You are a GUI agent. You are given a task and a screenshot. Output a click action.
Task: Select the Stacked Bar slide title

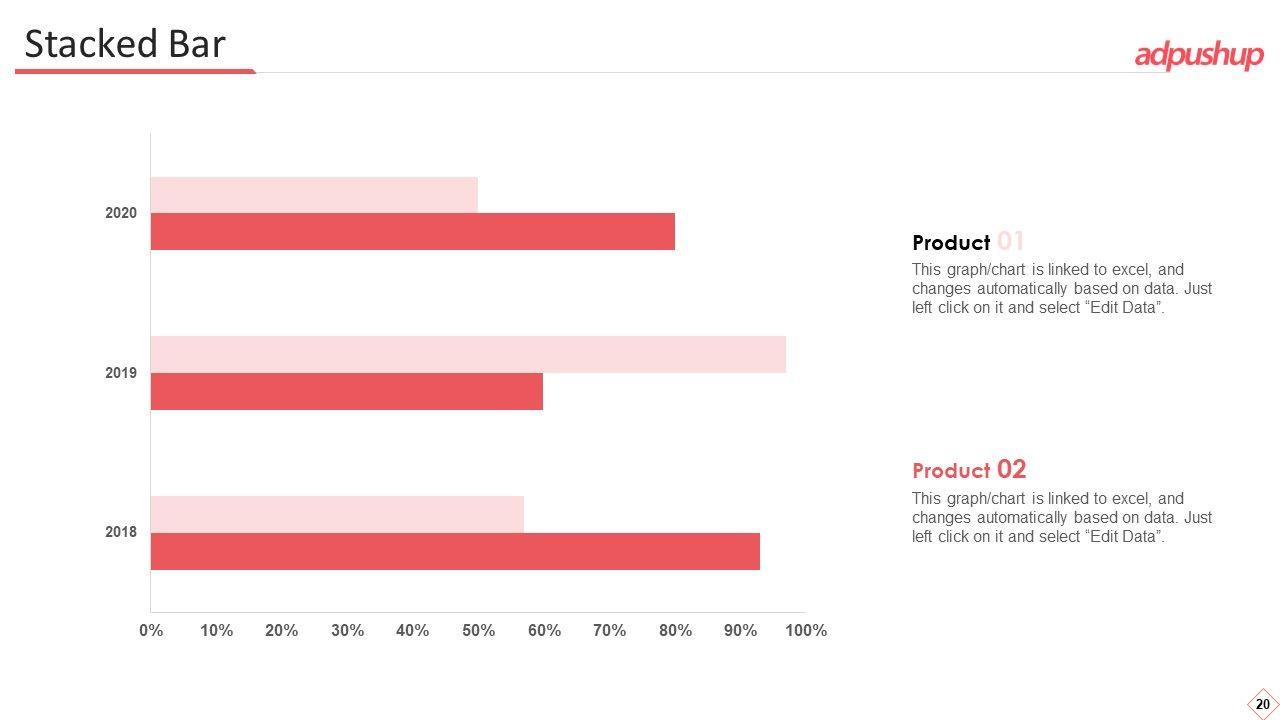click(x=125, y=45)
